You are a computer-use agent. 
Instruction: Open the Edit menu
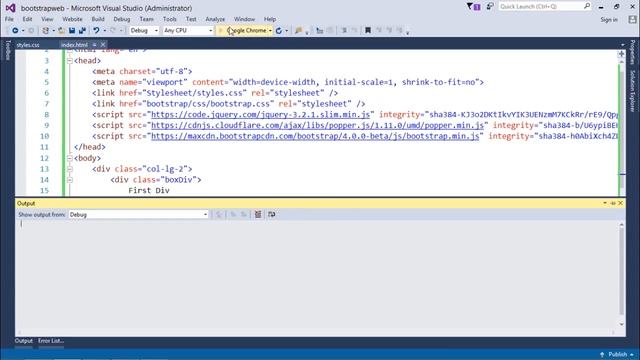pos(27,19)
